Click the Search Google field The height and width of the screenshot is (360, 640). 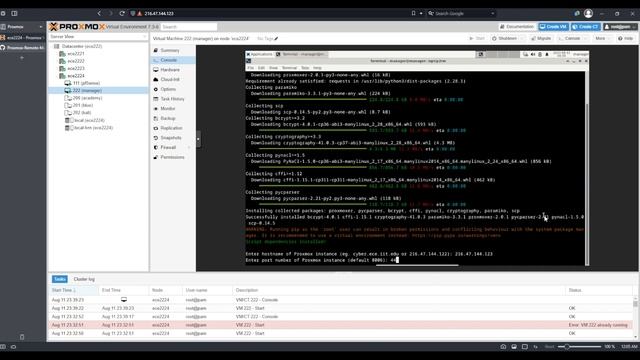461,13
